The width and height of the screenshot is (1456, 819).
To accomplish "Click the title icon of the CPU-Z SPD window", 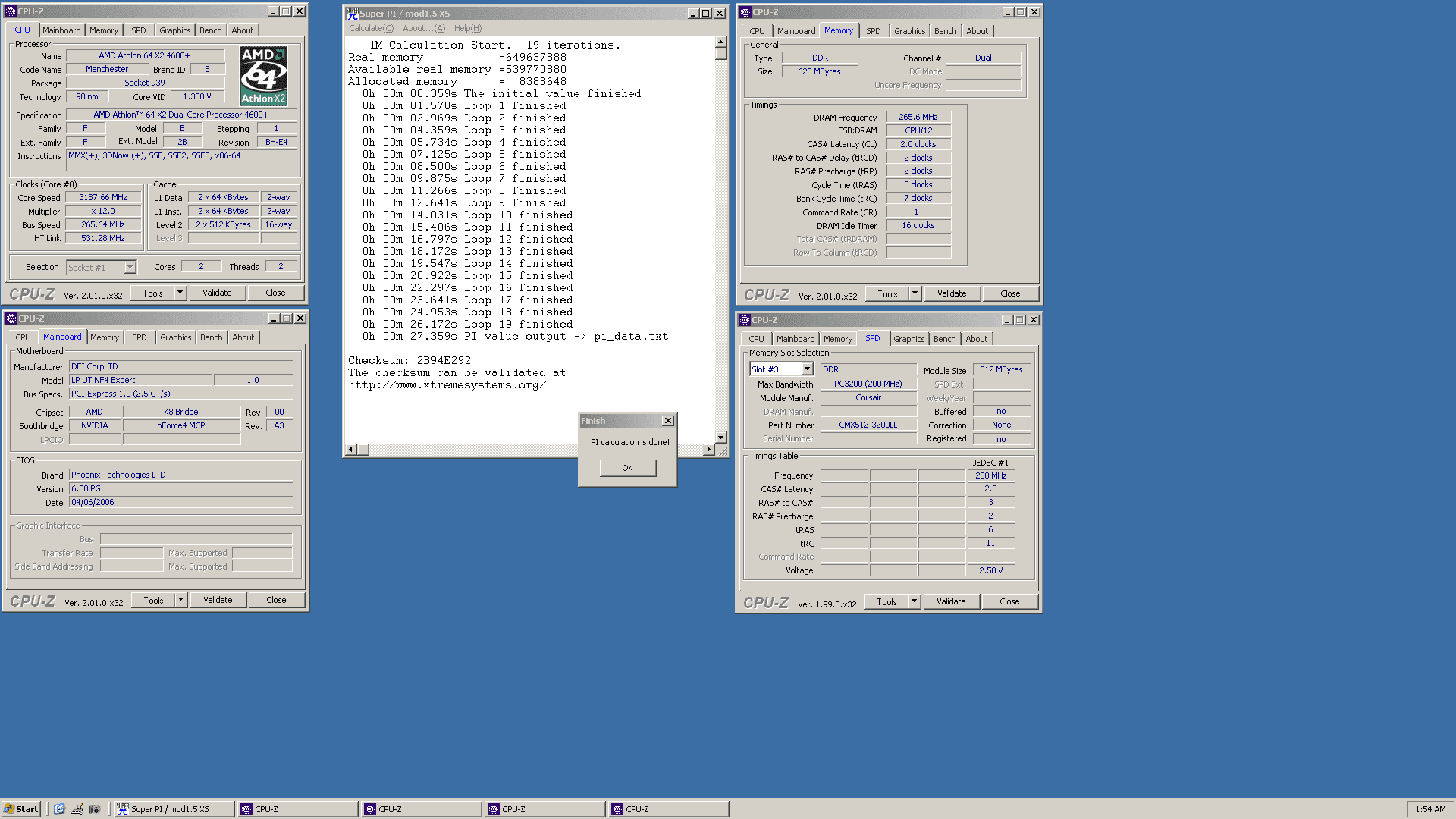I will [x=744, y=320].
